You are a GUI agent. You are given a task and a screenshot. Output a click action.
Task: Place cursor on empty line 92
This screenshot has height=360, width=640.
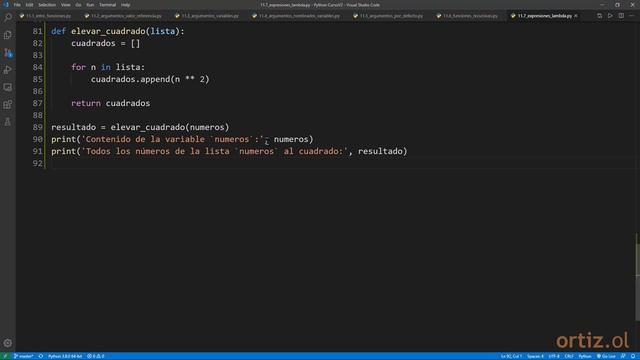342,163
